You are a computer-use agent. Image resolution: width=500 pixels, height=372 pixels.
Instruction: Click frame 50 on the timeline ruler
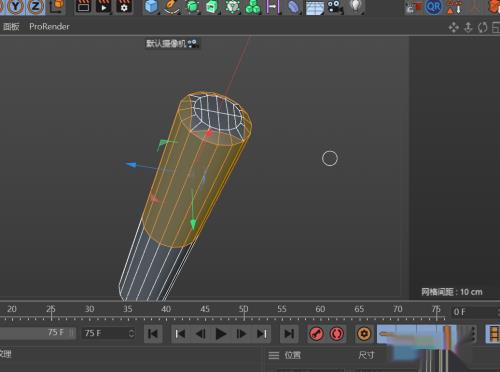point(243,309)
